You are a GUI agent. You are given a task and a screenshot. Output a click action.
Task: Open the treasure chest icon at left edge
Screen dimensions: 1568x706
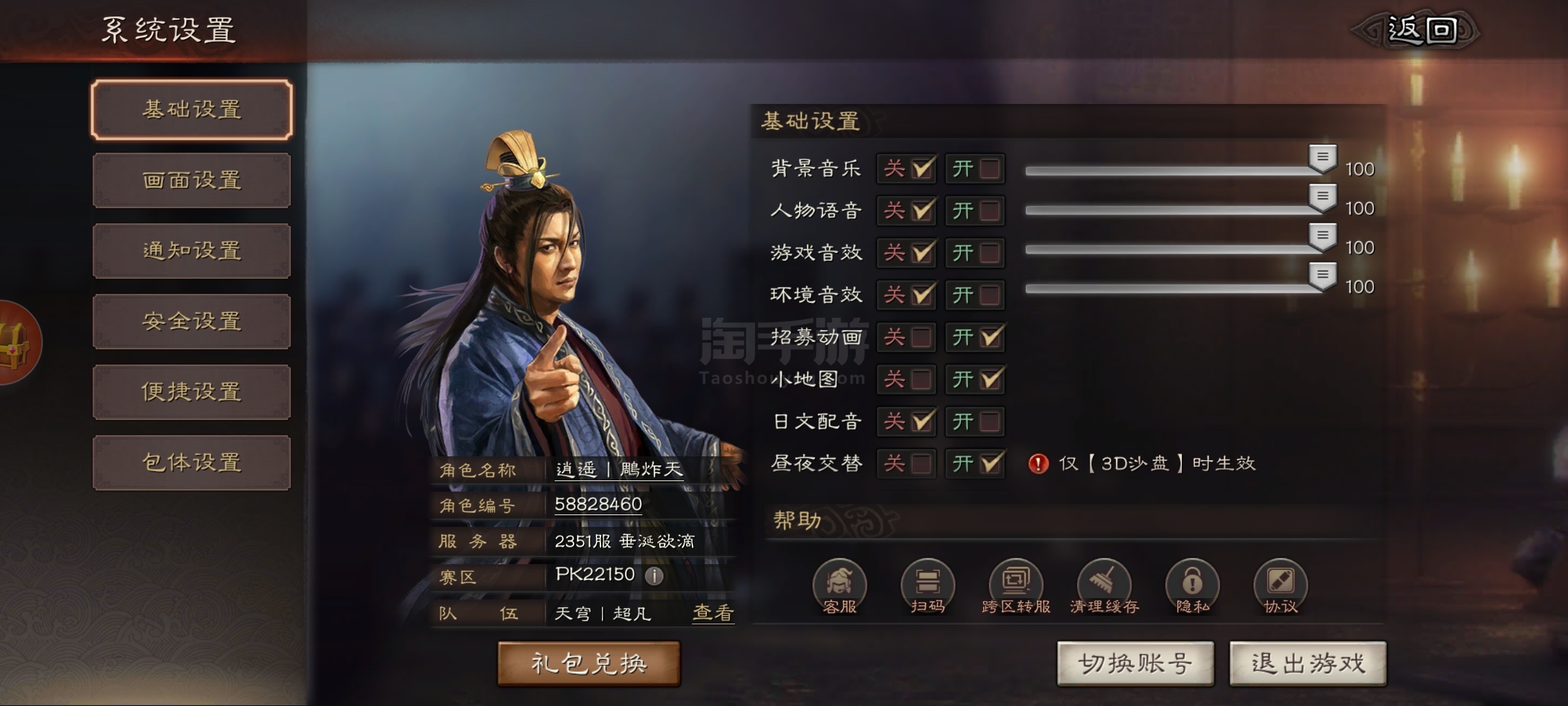(18, 343)
